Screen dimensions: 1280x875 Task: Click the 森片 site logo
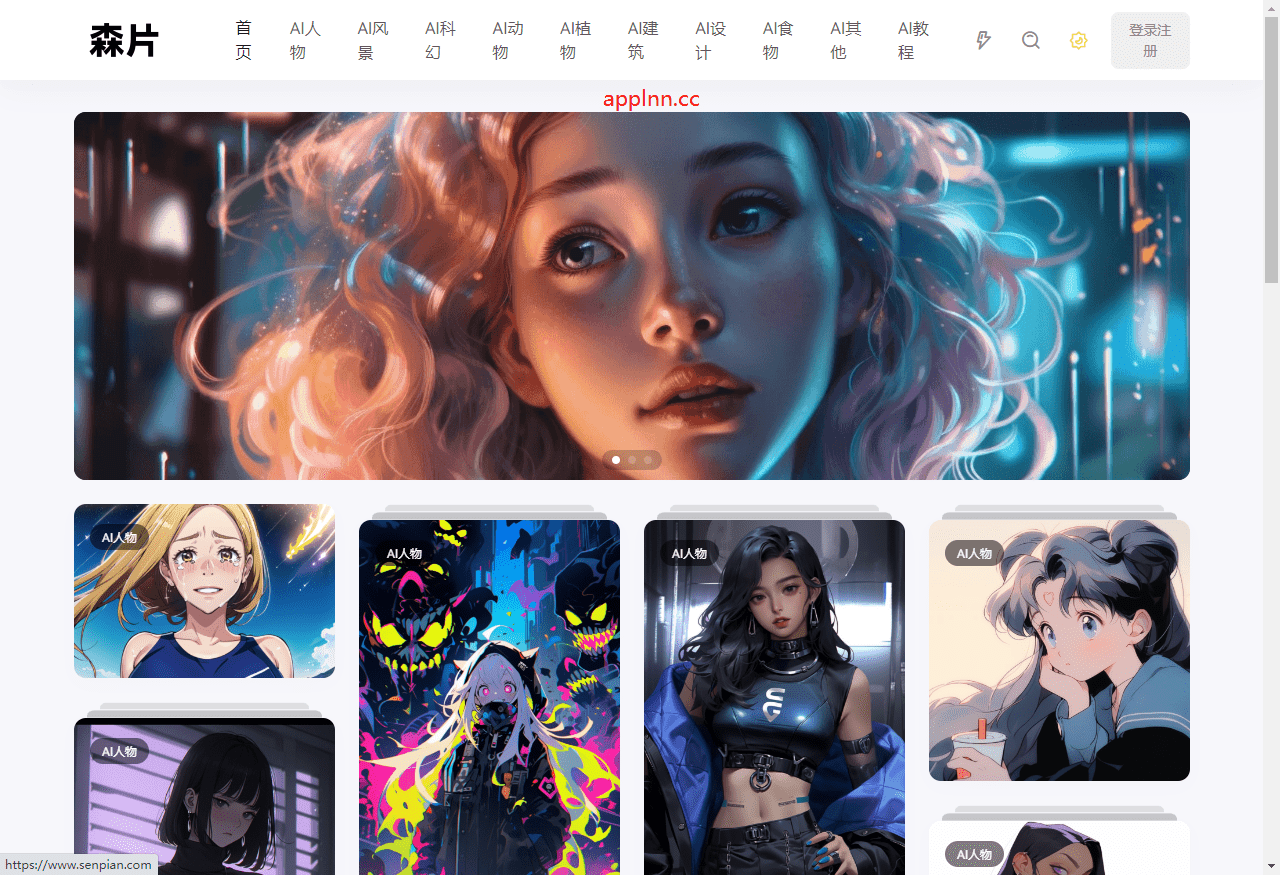pos(124,40)
